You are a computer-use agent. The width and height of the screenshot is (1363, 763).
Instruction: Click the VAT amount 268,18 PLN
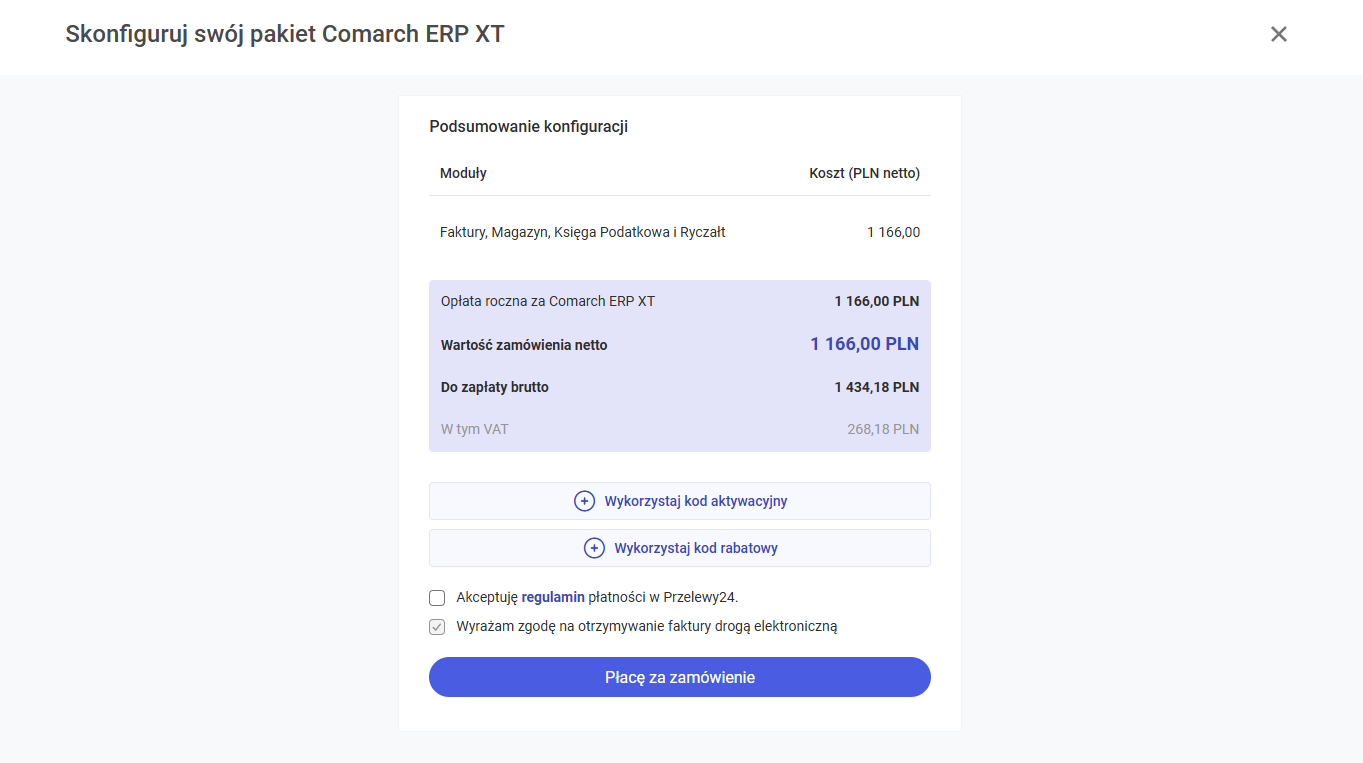(882, 430)
